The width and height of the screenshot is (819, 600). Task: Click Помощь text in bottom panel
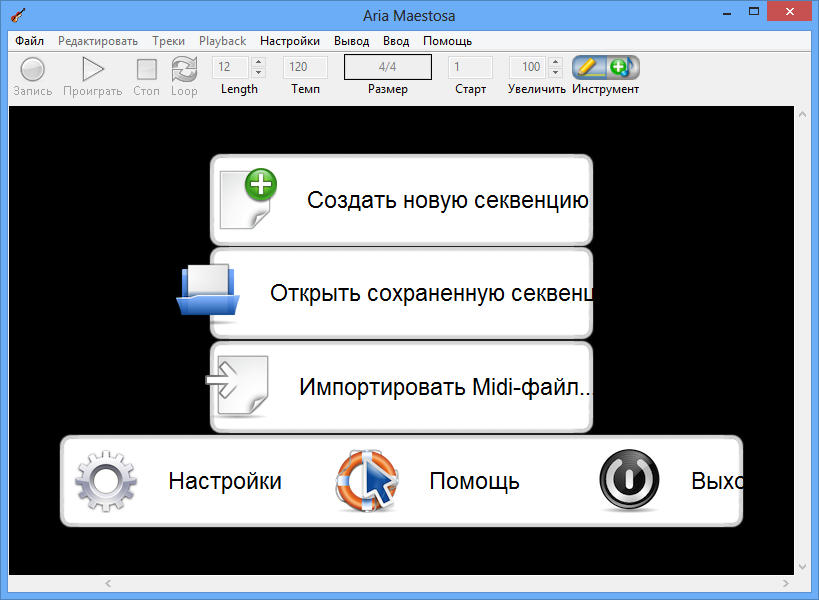coord(474,481)
